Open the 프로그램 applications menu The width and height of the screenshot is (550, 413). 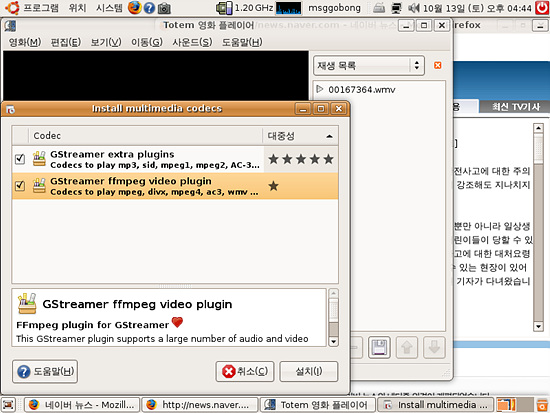[x=41, y=8]
